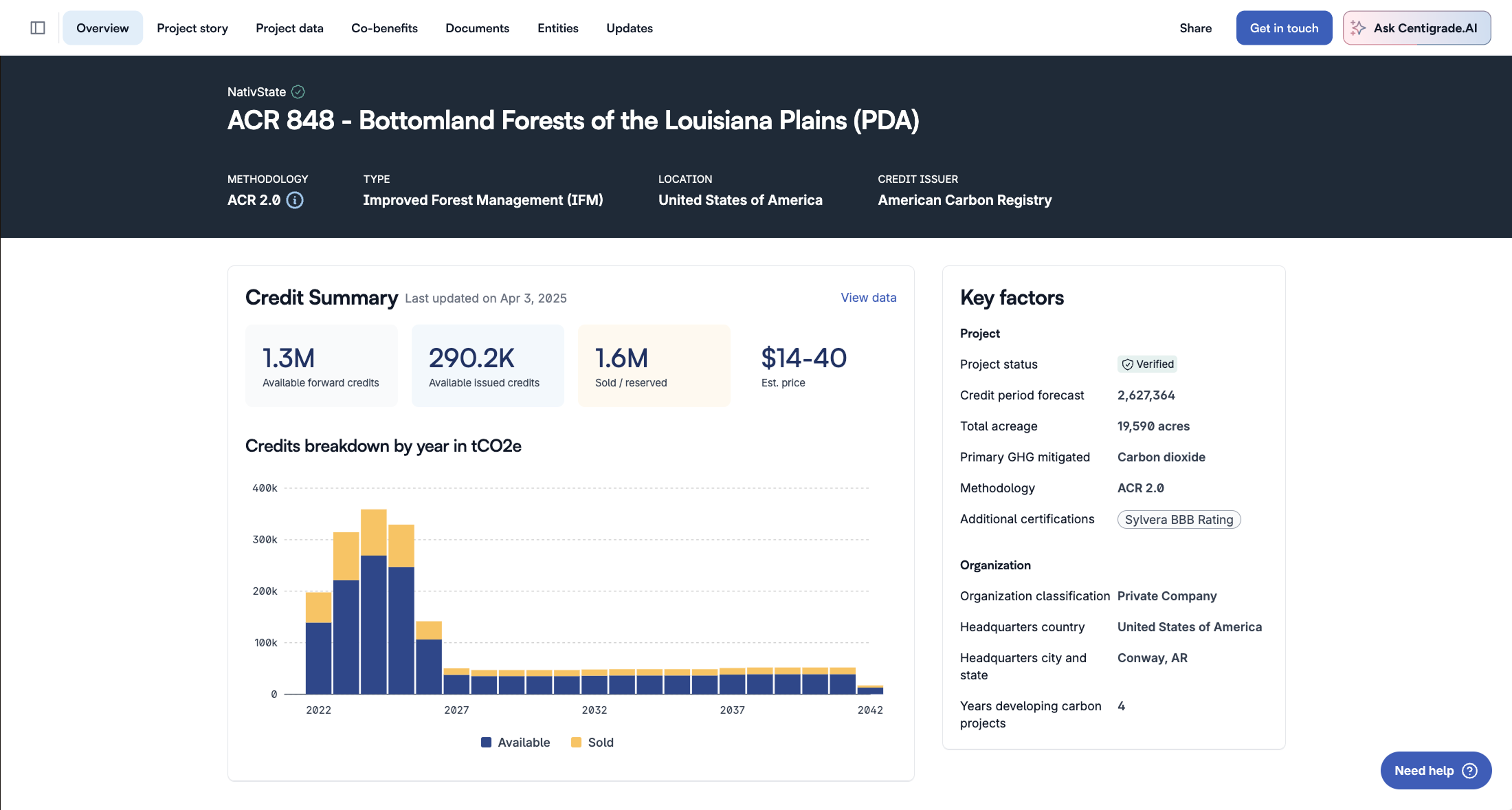The width and height of the screenshot is (1512, 810).
Task: Click the Sylvera BBB Rating chip
Action: (x=1179, y=520)
